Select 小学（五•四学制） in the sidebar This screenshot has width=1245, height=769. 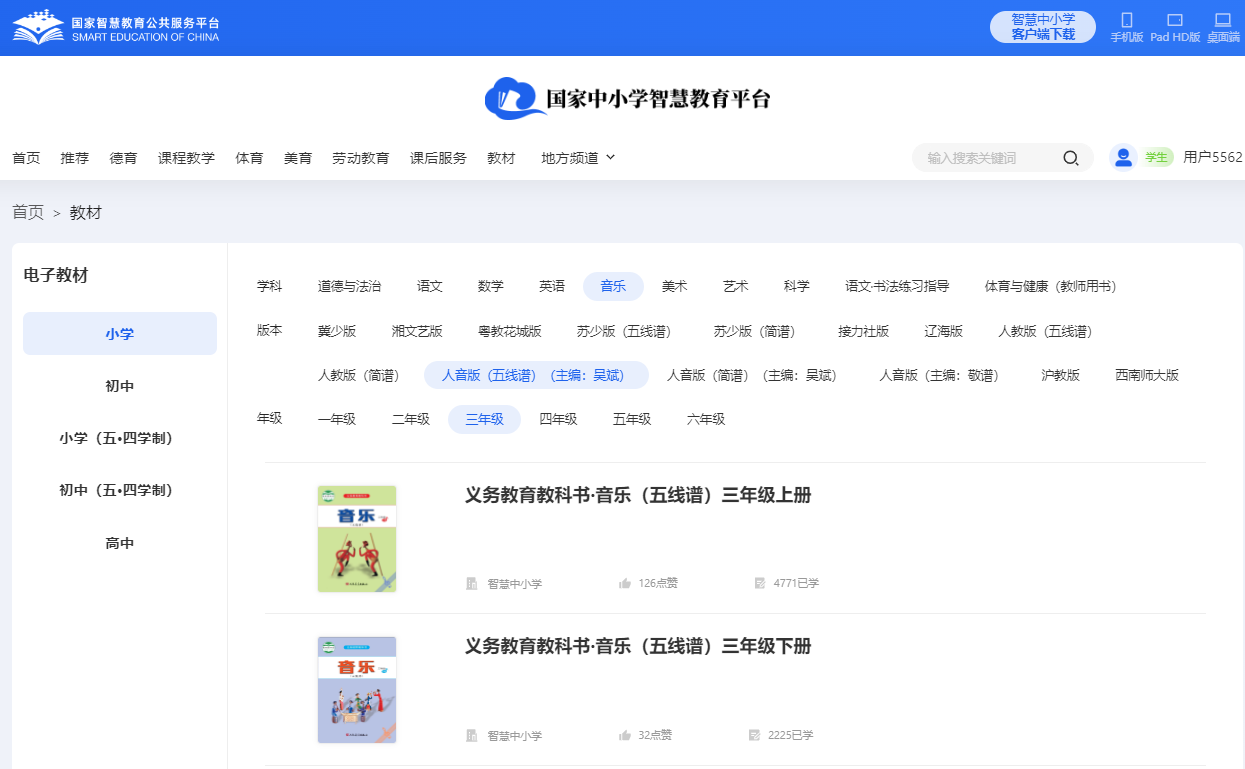point(120,438)
